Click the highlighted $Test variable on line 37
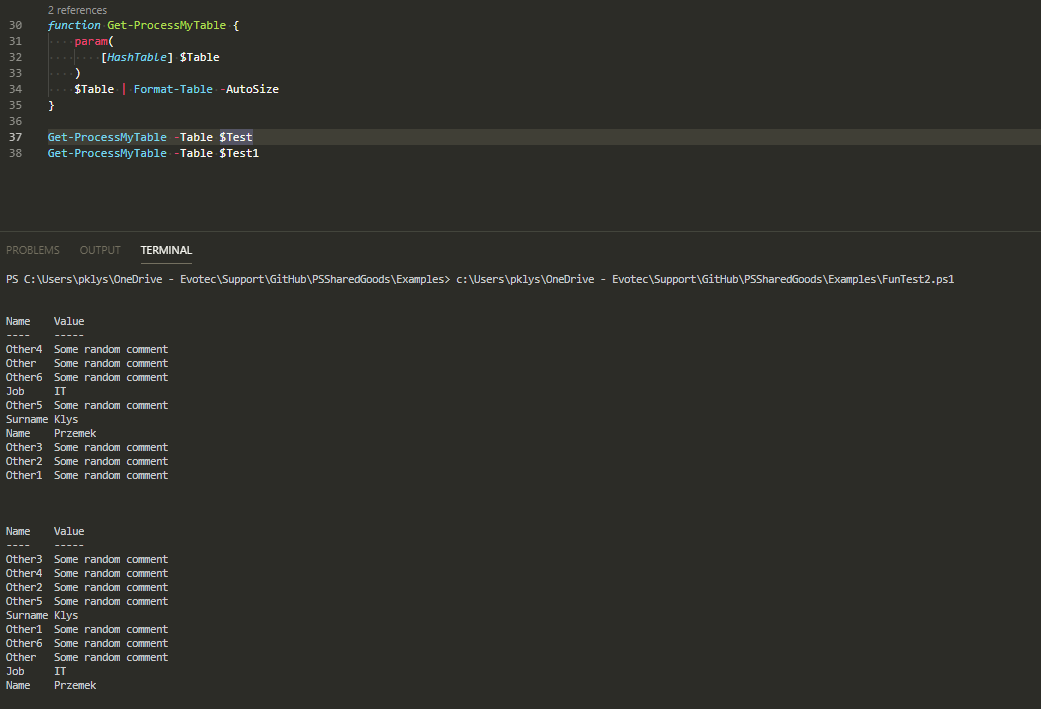The width and height of the screenshot is (1041, 709). tap(236, 137)
